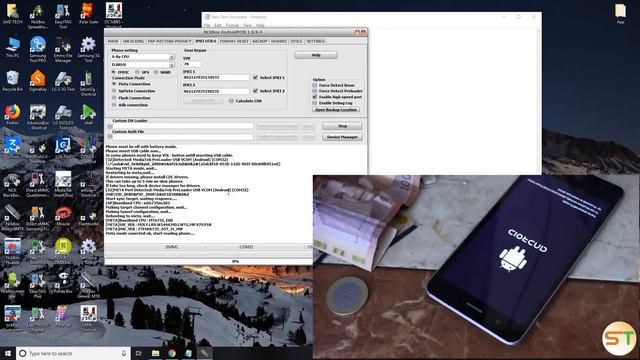Toggle the Calculate CHK checkbox

(x=231, y=100)
